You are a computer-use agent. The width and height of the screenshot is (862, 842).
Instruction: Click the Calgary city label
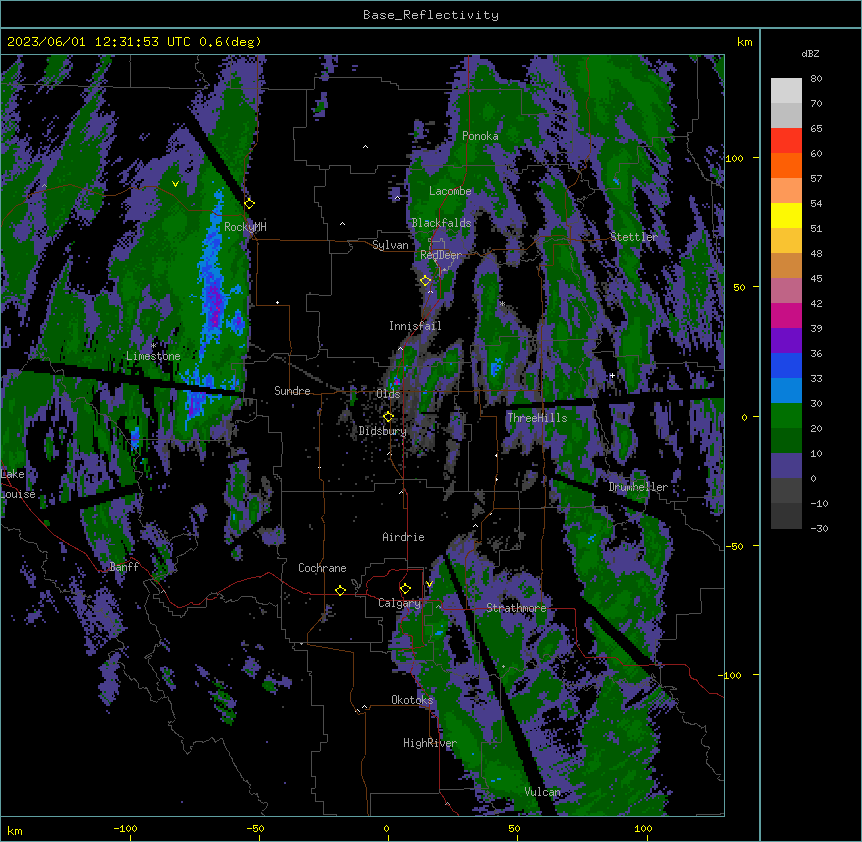click(x=399, y=603)
